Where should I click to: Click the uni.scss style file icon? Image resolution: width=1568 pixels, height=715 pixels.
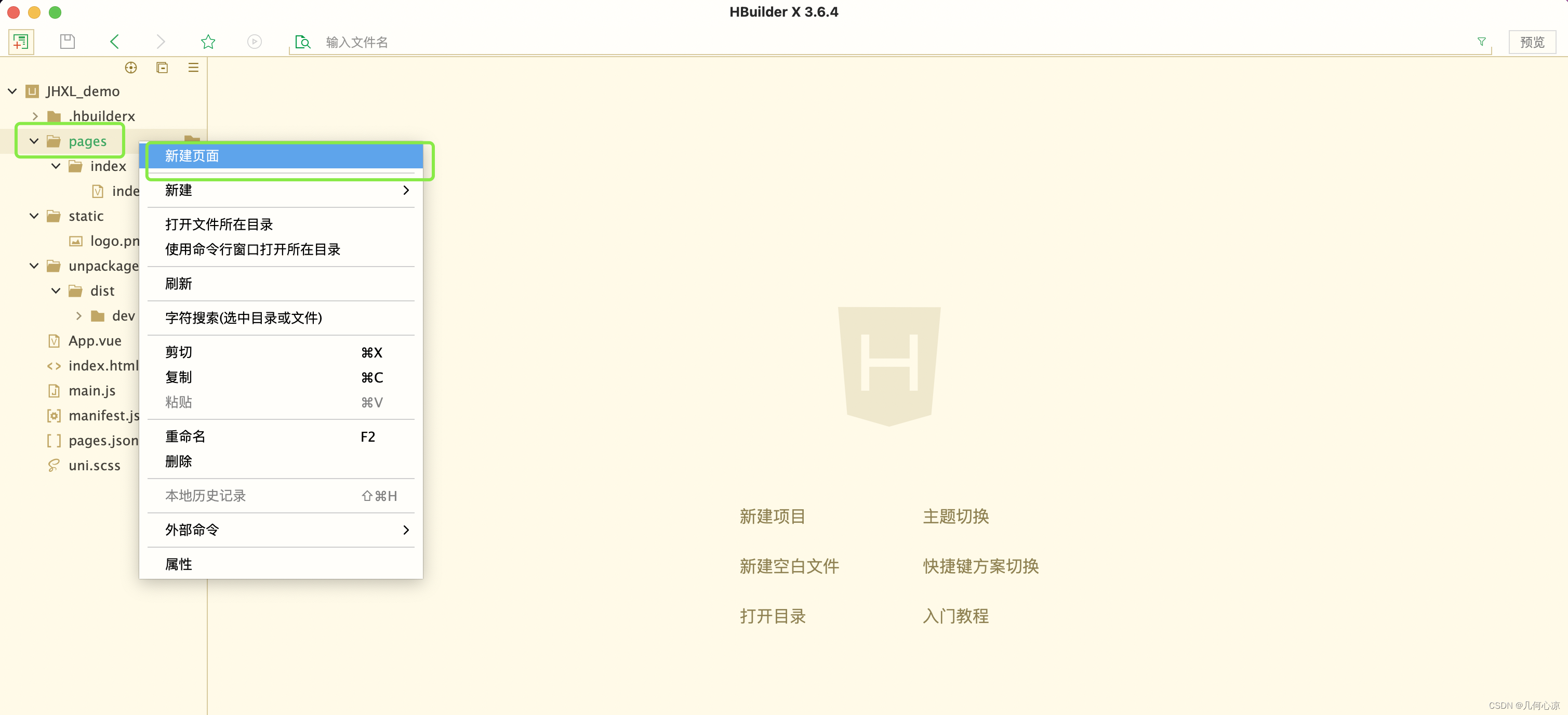pos(54,466)
